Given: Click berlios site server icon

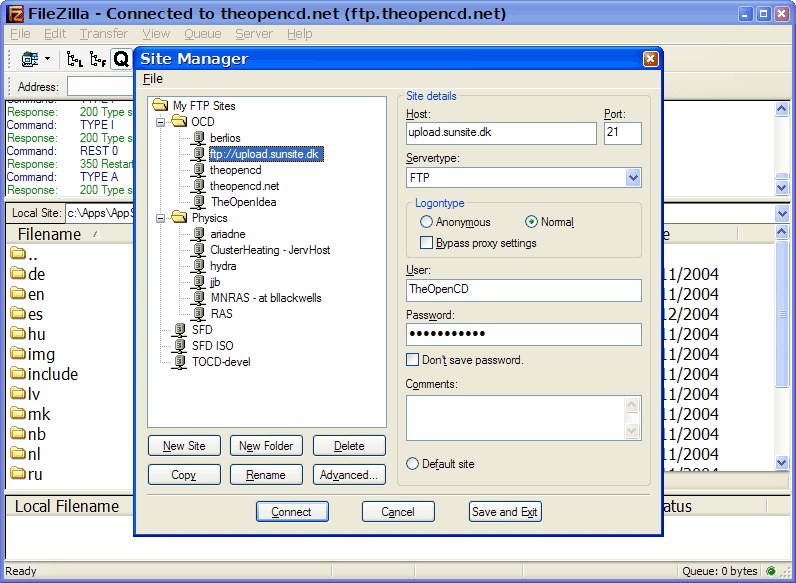Looking at the screenshot, I should 198,138.
